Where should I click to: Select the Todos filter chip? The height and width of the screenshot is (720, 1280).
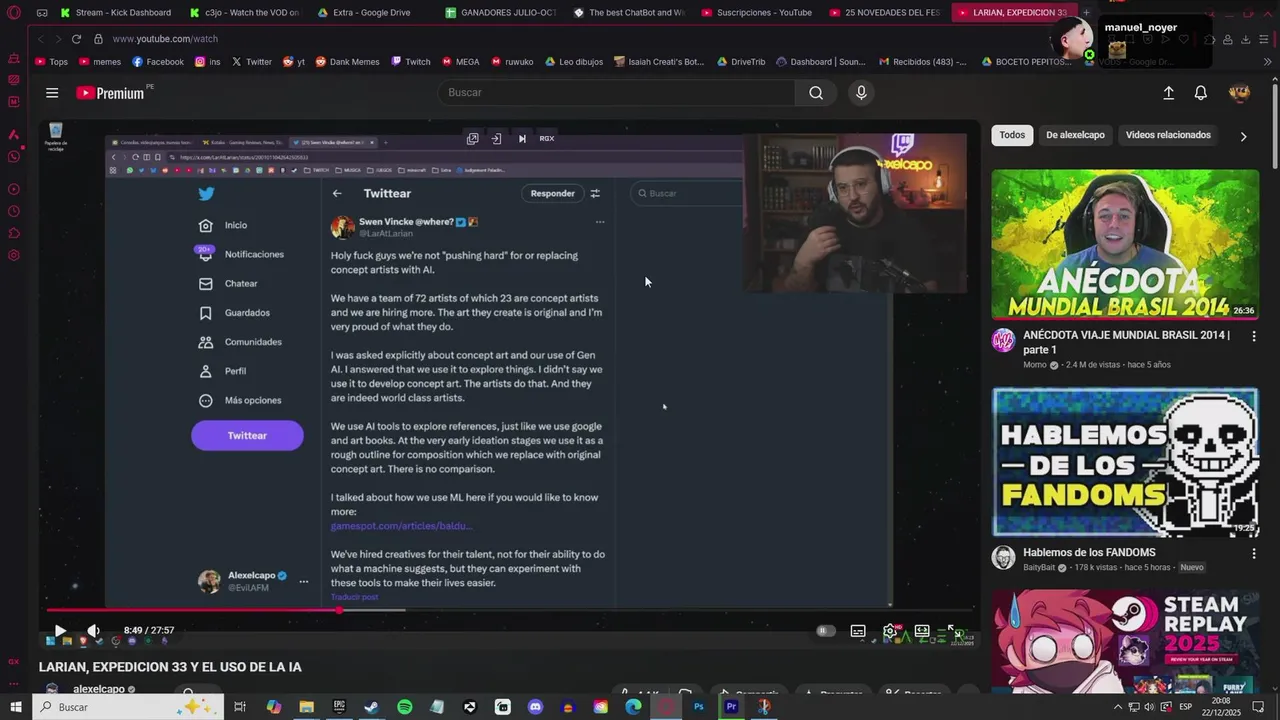pos(1012,135)
